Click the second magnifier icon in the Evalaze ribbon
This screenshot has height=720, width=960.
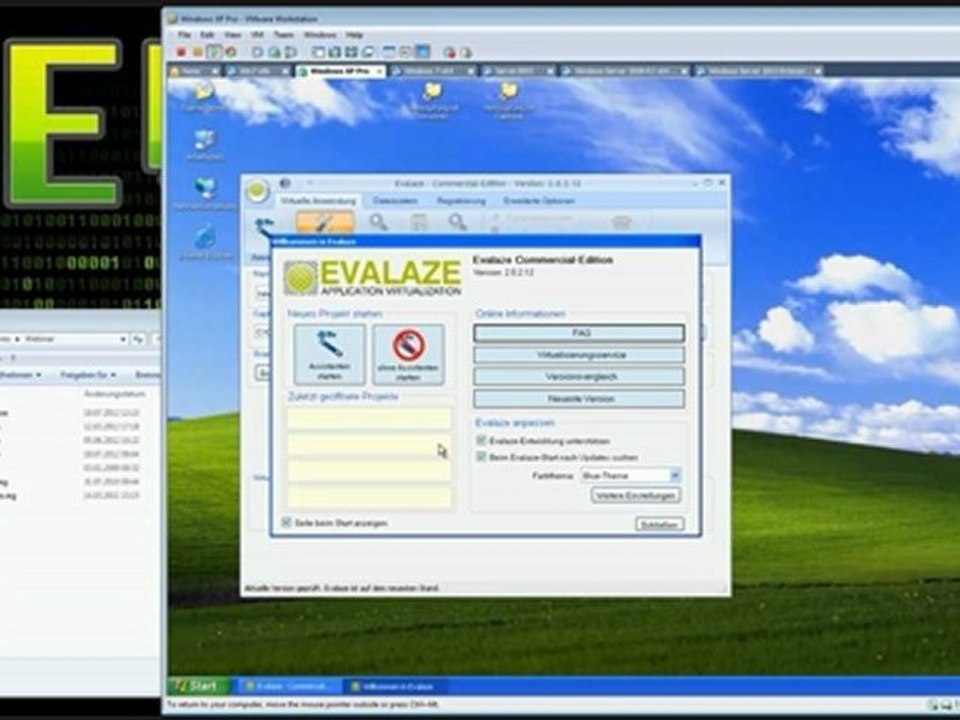click(457, 222)
